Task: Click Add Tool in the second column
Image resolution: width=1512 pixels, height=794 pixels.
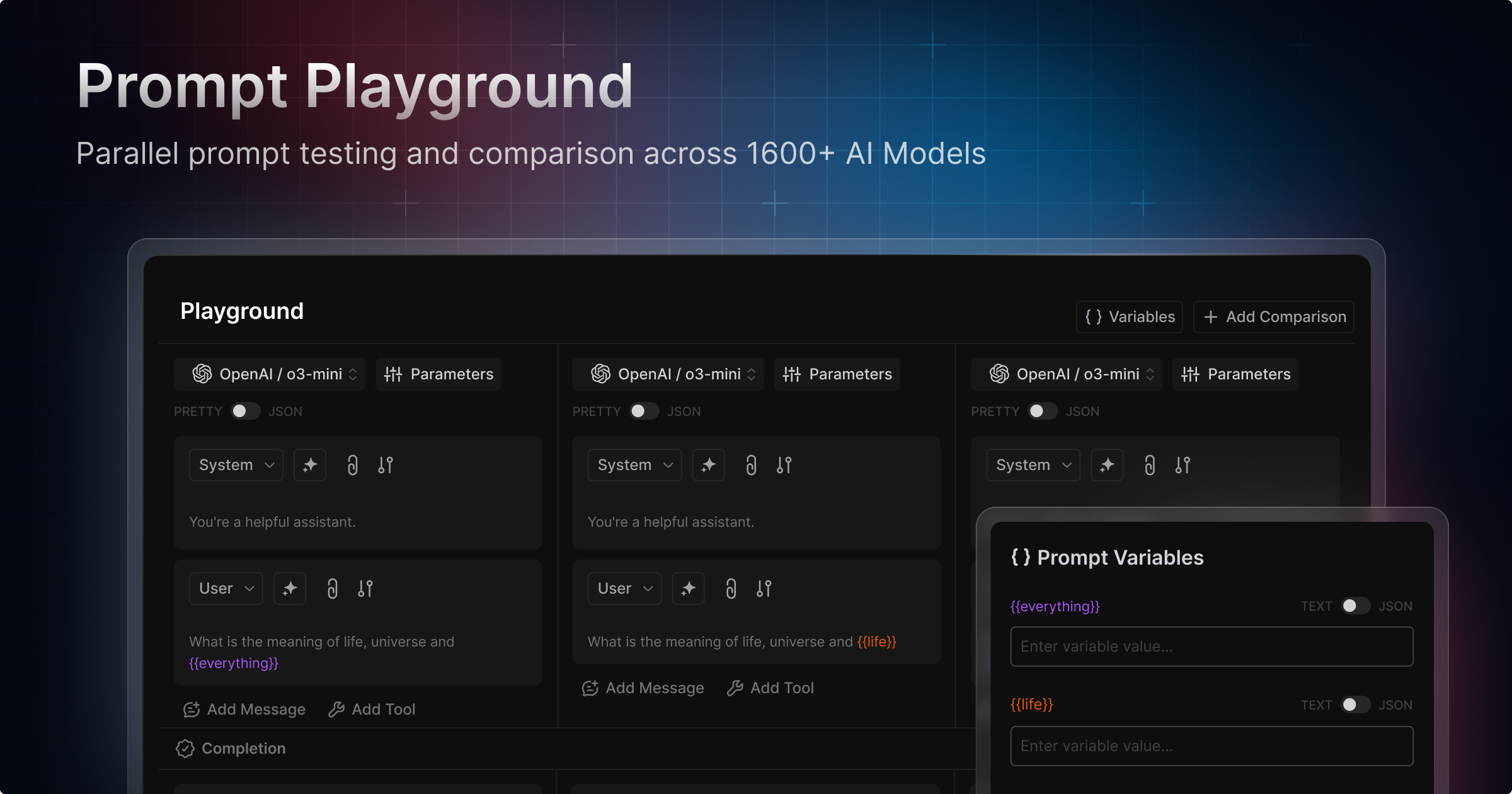Action: pyautogui.click(x=770, y=688)
